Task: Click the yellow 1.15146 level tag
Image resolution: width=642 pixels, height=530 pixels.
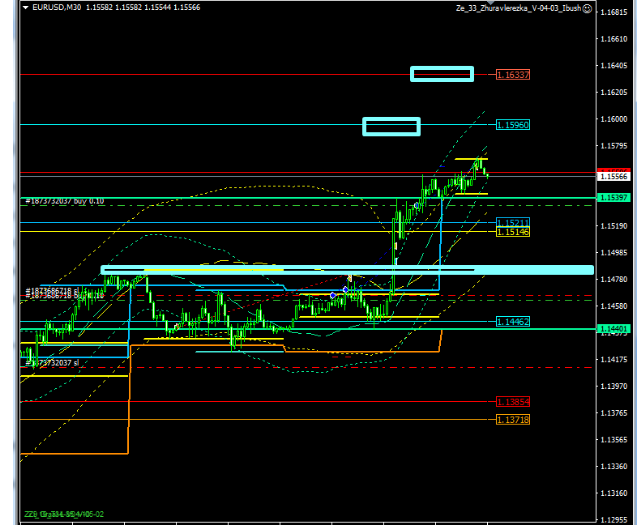Action: pos(513,232)
